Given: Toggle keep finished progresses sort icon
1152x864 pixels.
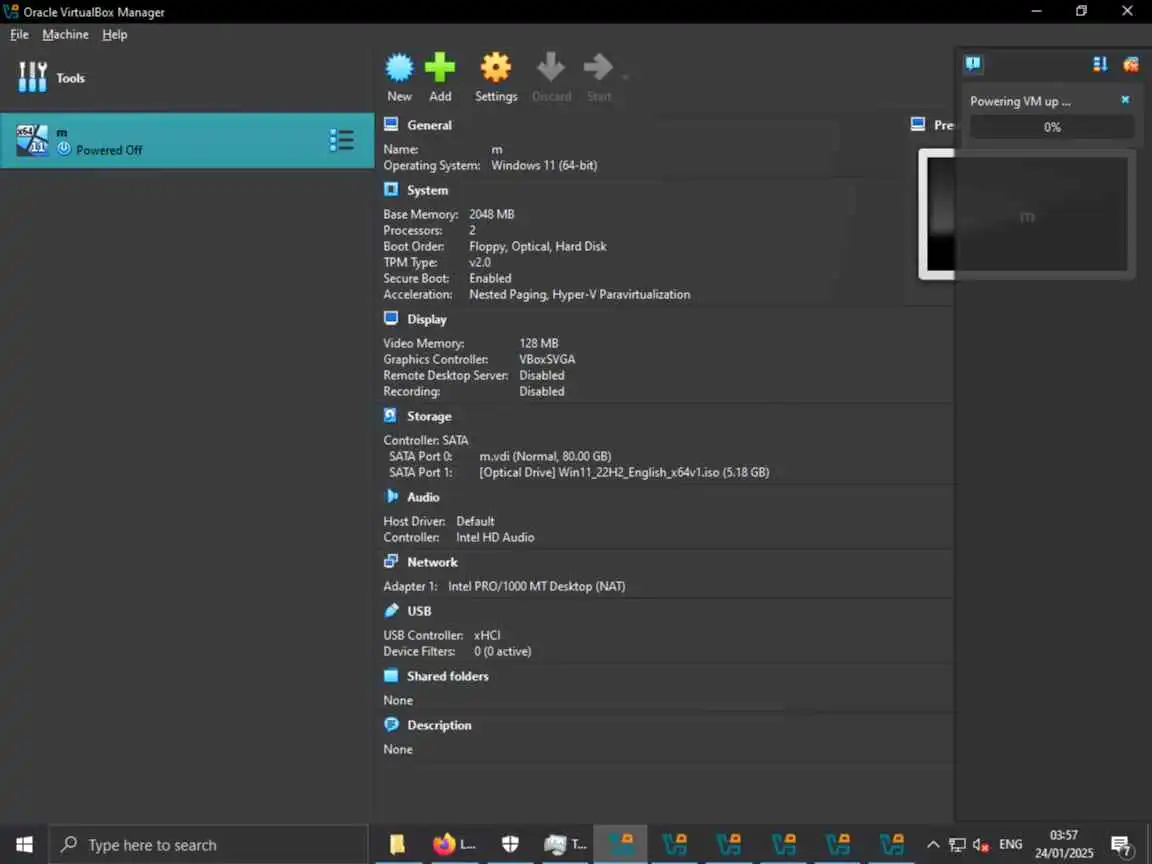Looking at the screenshot, I should point(1100,64).
